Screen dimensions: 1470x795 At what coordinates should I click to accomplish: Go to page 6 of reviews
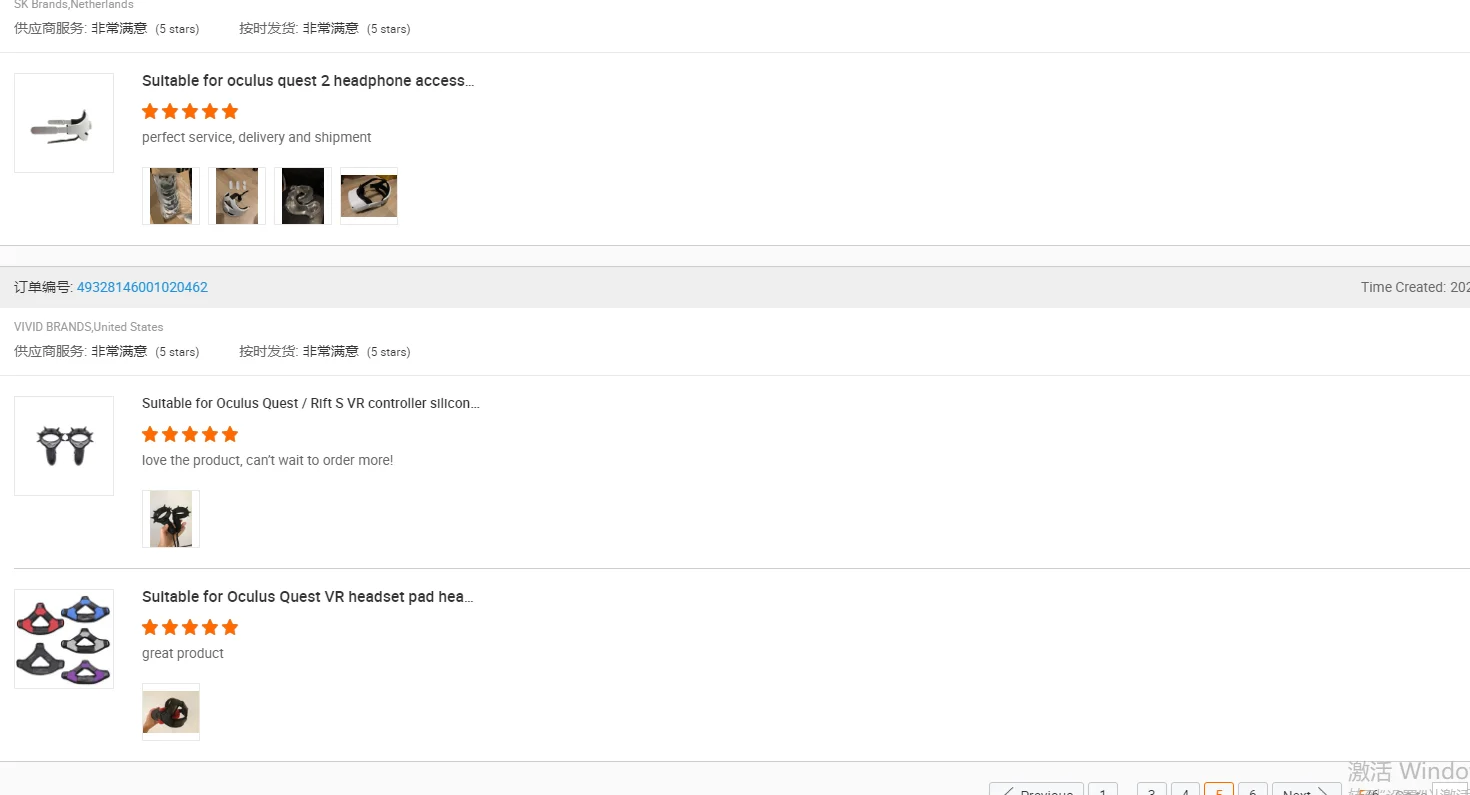pos(1253,789)
